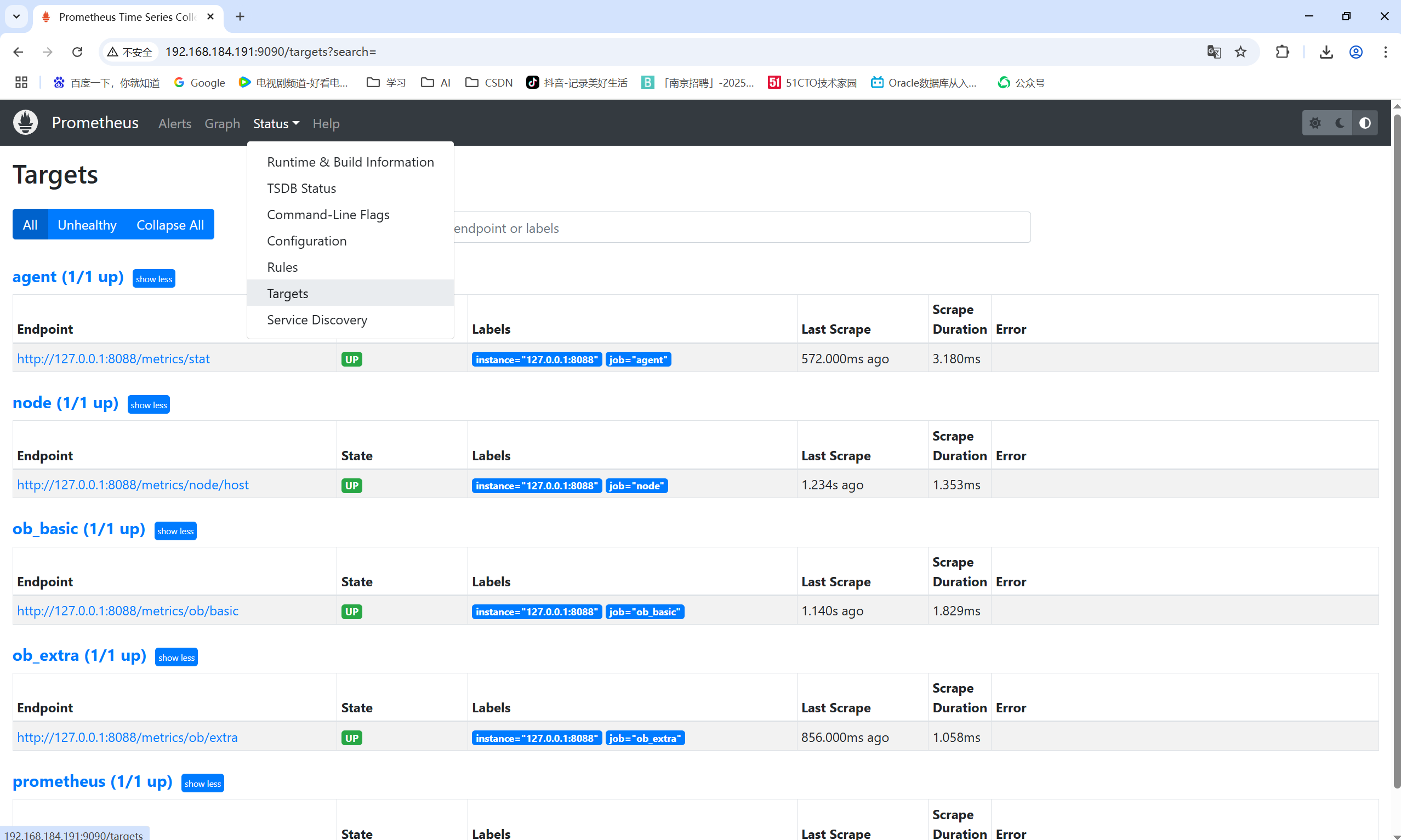Viewport: 1401px width, 840px height.
Task: Click the not-secure warning icon
Action: [113, 52]
